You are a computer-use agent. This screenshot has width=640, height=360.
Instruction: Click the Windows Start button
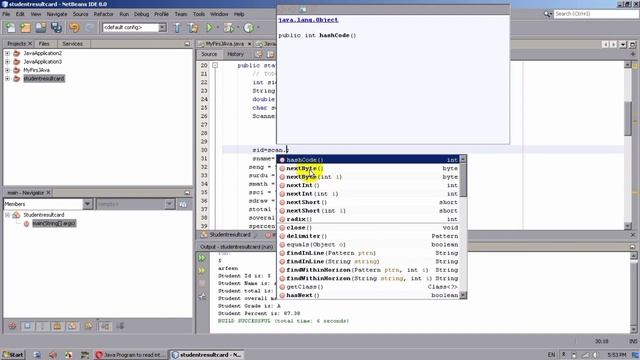pyautogui.click(x=13, y=355)
